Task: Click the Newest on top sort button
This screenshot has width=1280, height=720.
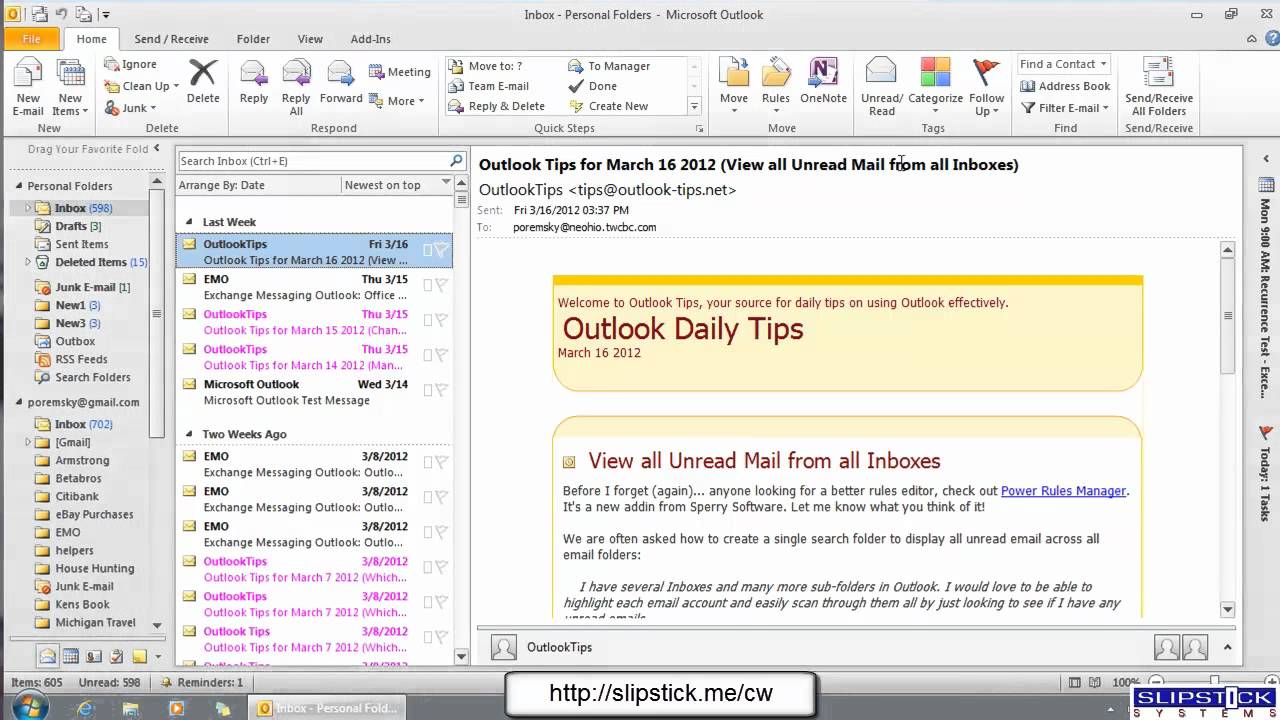Action: coord(396,185)
